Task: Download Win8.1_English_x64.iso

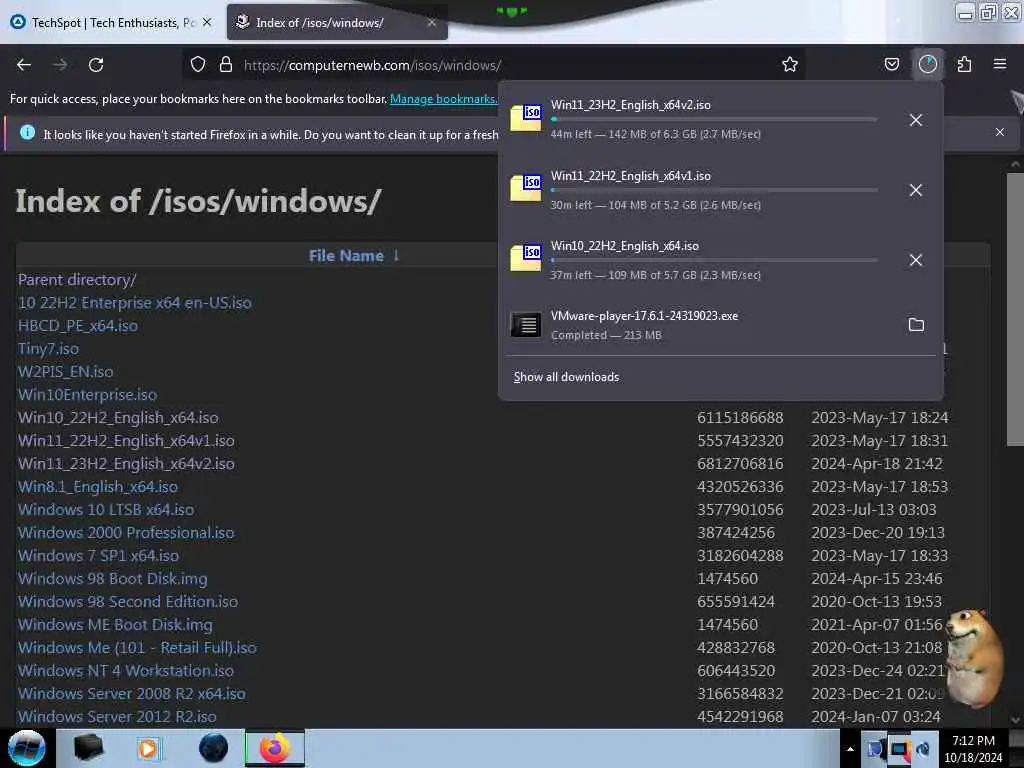Action: tap(97, 487)
